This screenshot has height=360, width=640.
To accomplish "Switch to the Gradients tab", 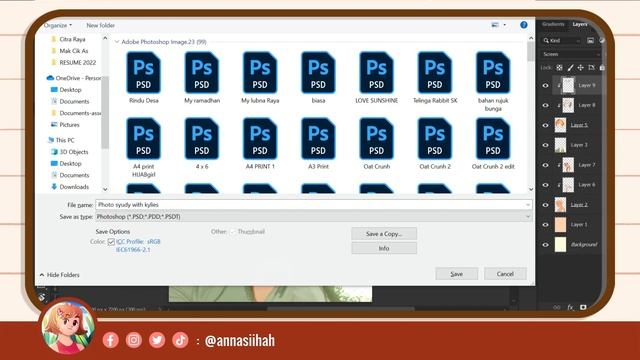I will 553,24.
